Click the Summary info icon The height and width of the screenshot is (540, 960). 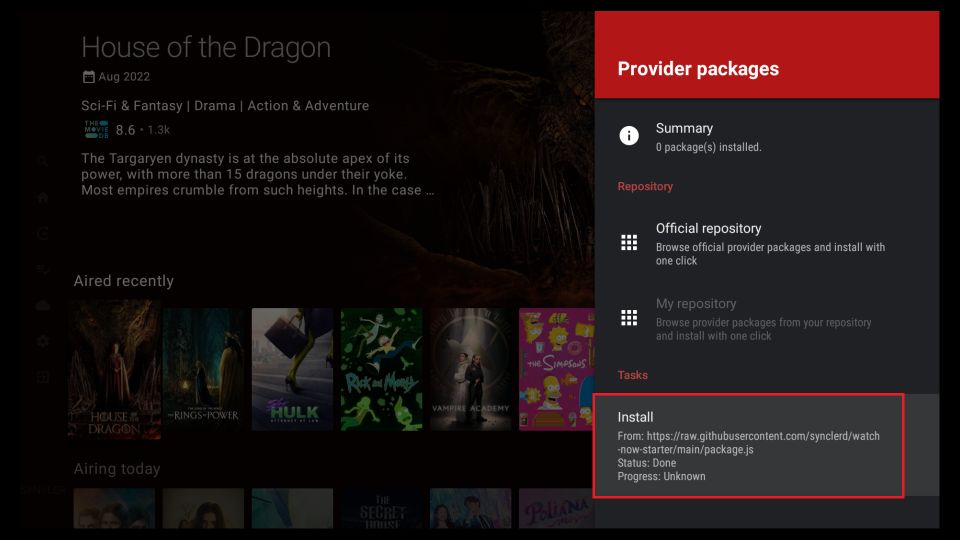[629, 135]
